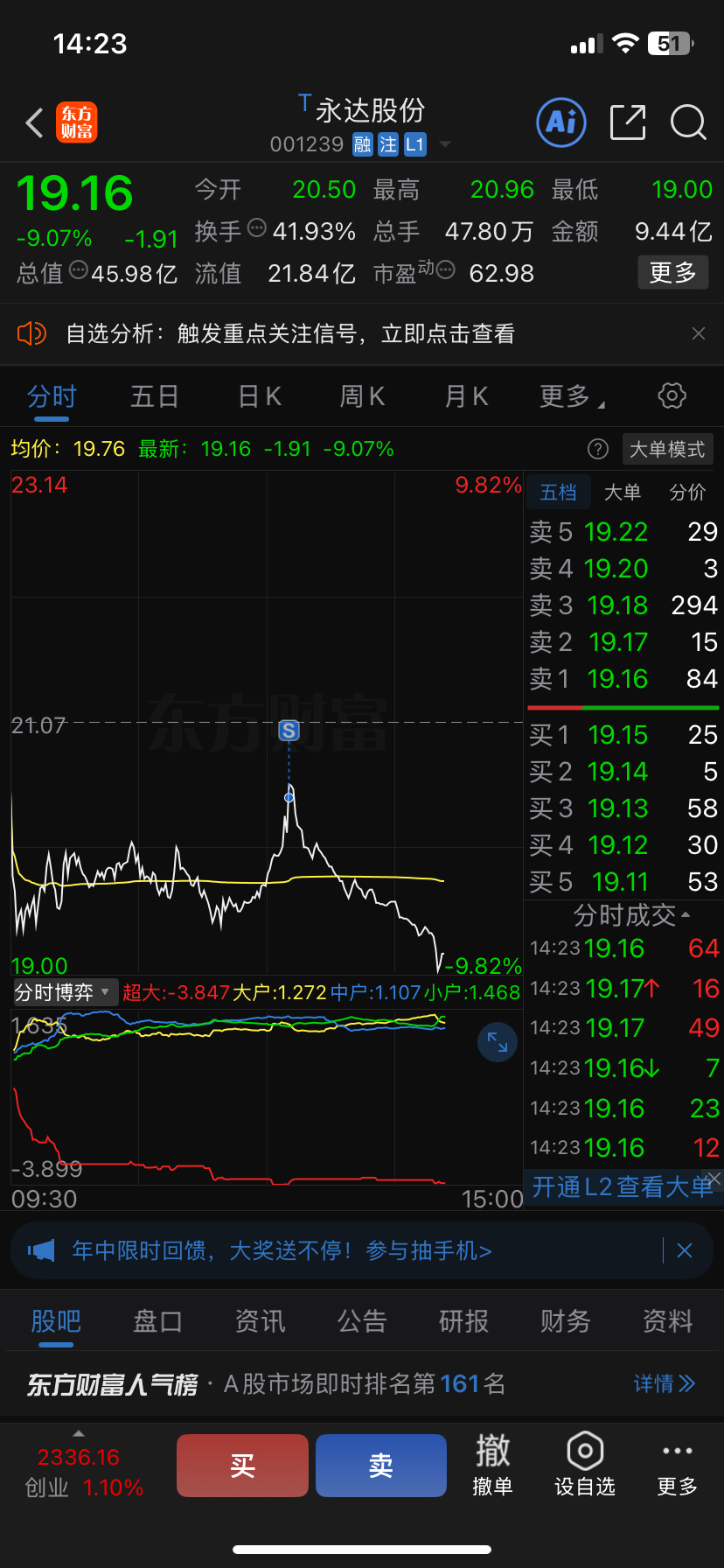Click the blue 卖 sell button

pos(381,1465)
